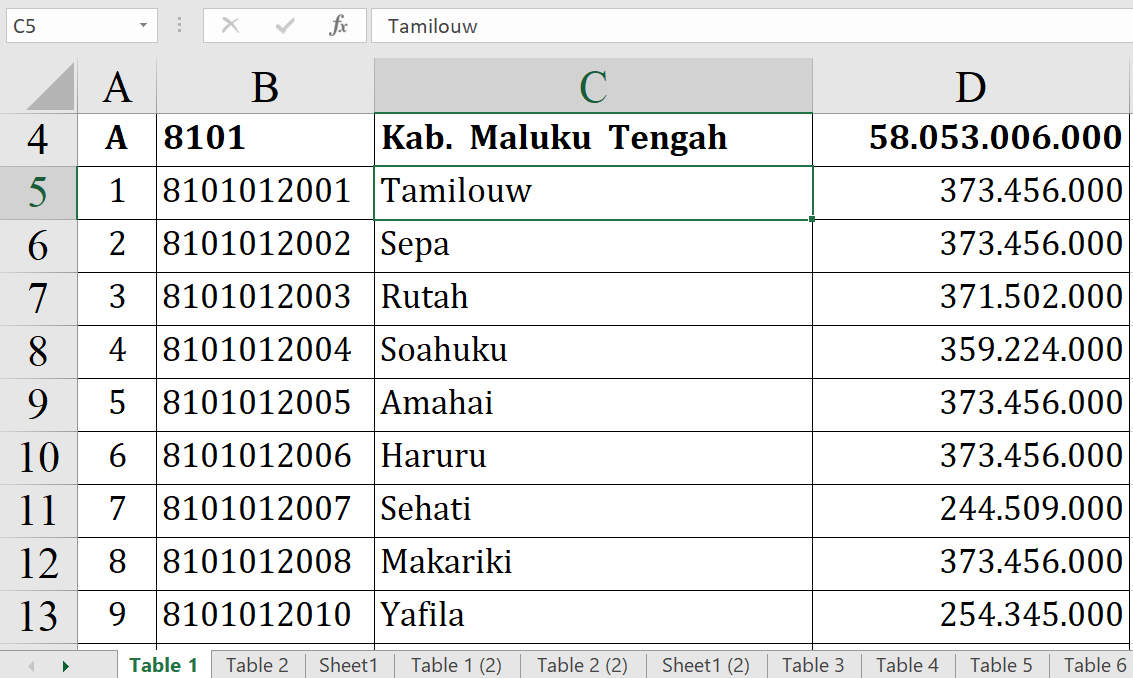Switch to Table 1 (2) sheet tab
Viewport: 1133px width, 678px height.
(x=456, y=665)
